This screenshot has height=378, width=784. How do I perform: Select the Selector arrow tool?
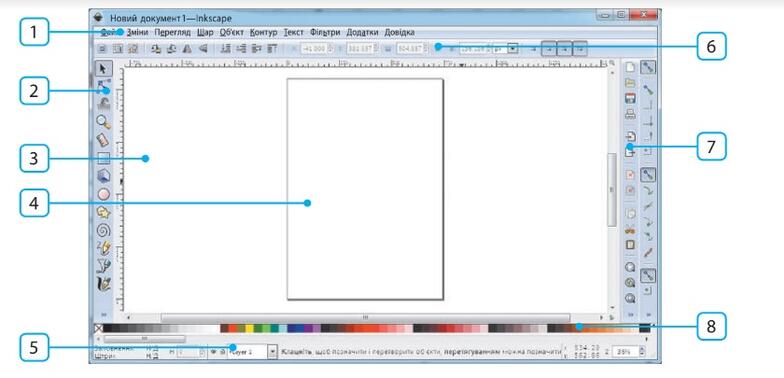coord(104,68)
